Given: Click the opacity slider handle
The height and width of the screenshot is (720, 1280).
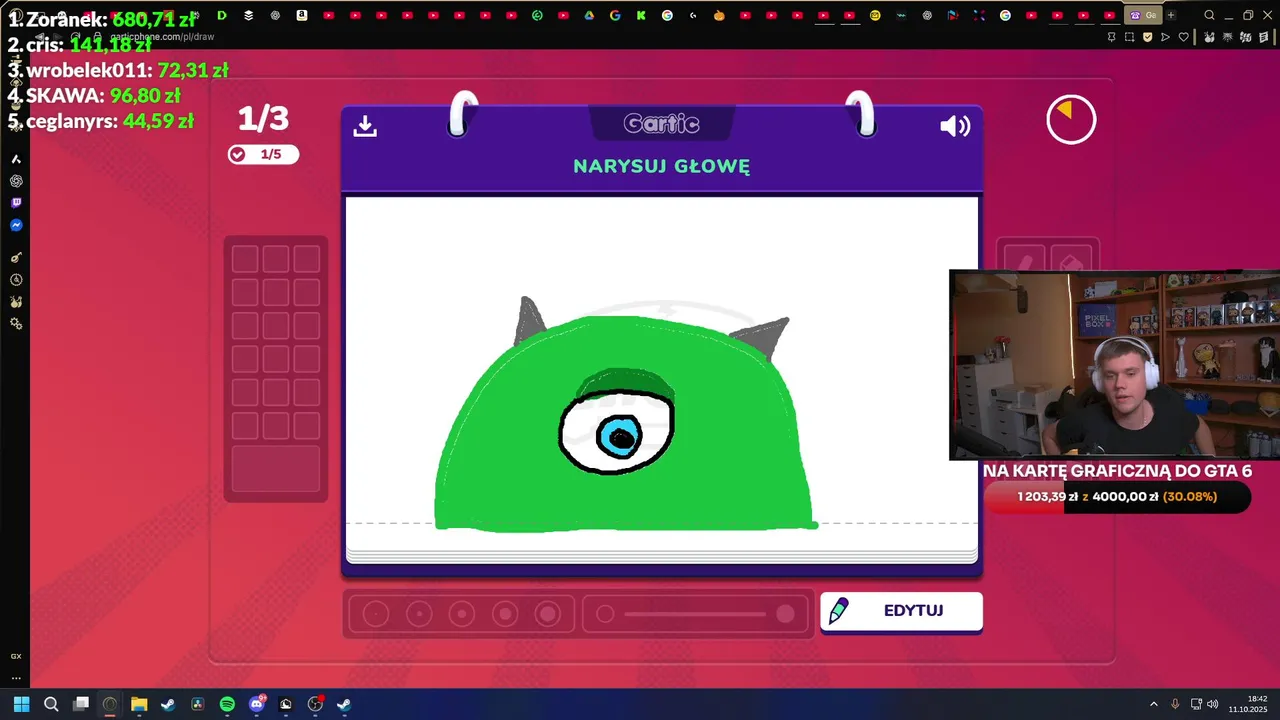Looking at the screenshot, I should [785, 614].
